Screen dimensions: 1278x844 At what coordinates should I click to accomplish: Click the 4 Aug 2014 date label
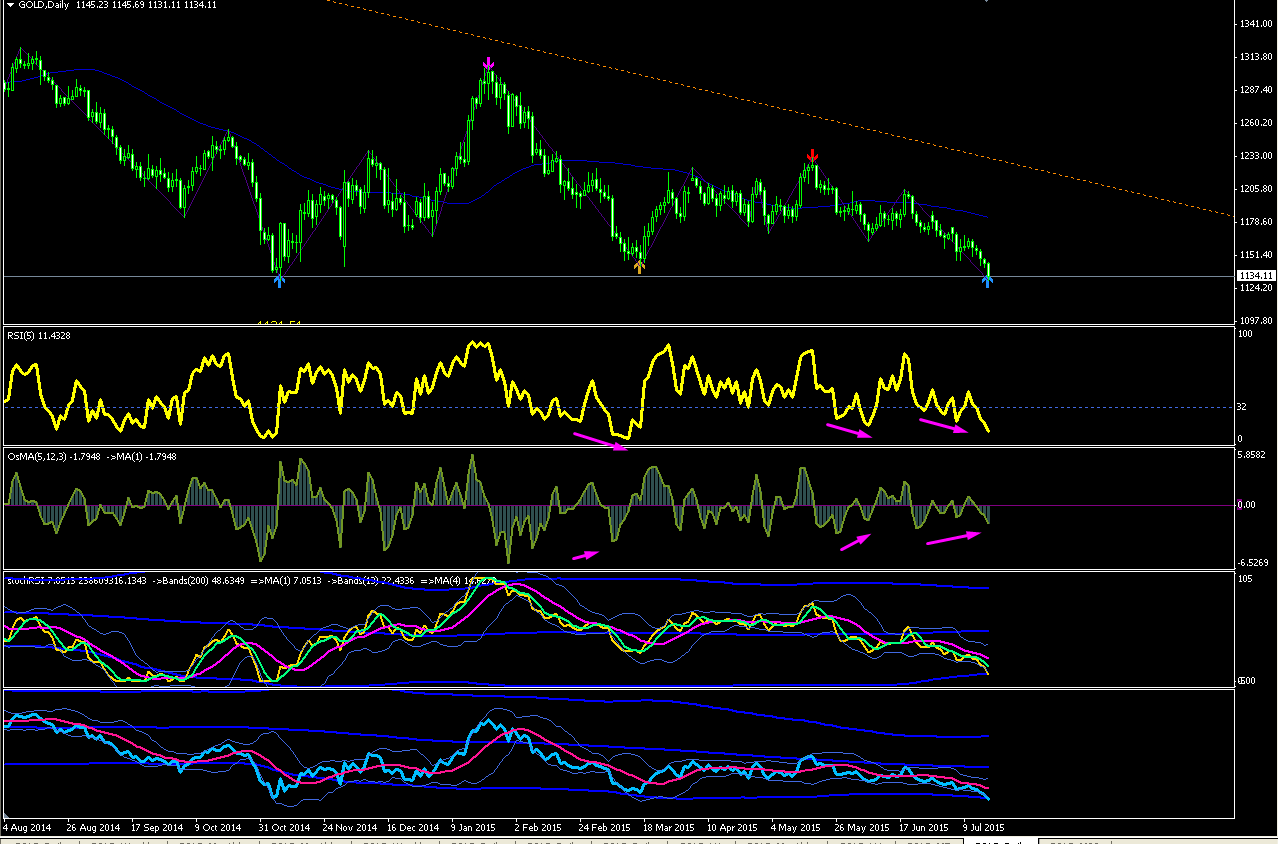[27, 828]
